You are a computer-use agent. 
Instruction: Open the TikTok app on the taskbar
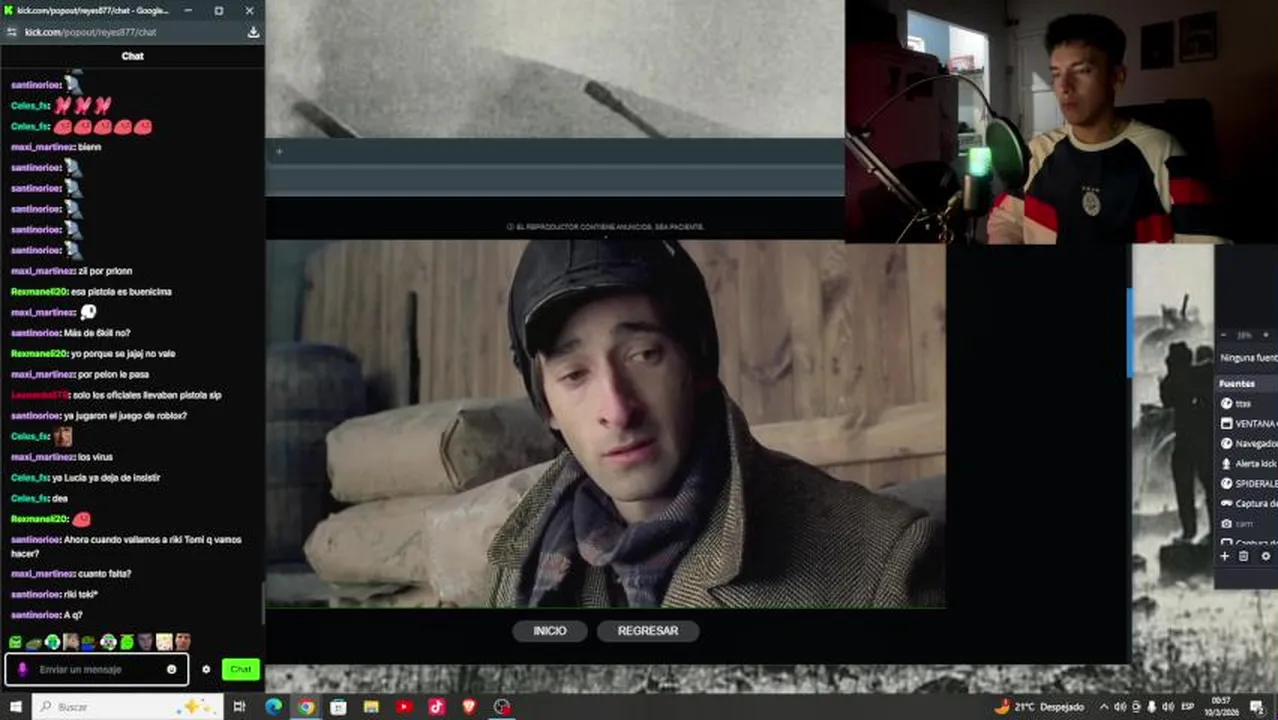(436, 707)
